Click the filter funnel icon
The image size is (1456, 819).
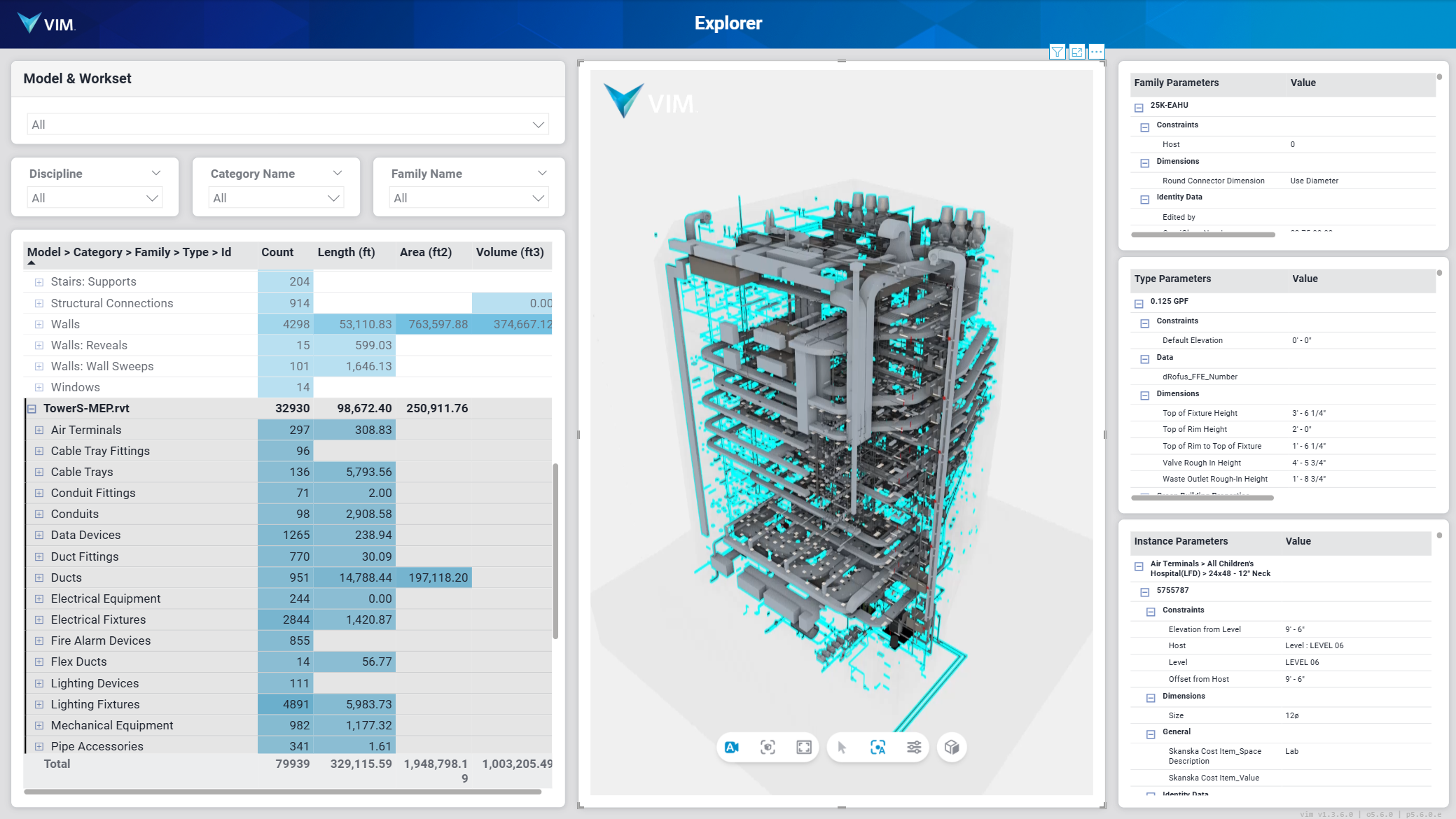(x=1058, y=52)
